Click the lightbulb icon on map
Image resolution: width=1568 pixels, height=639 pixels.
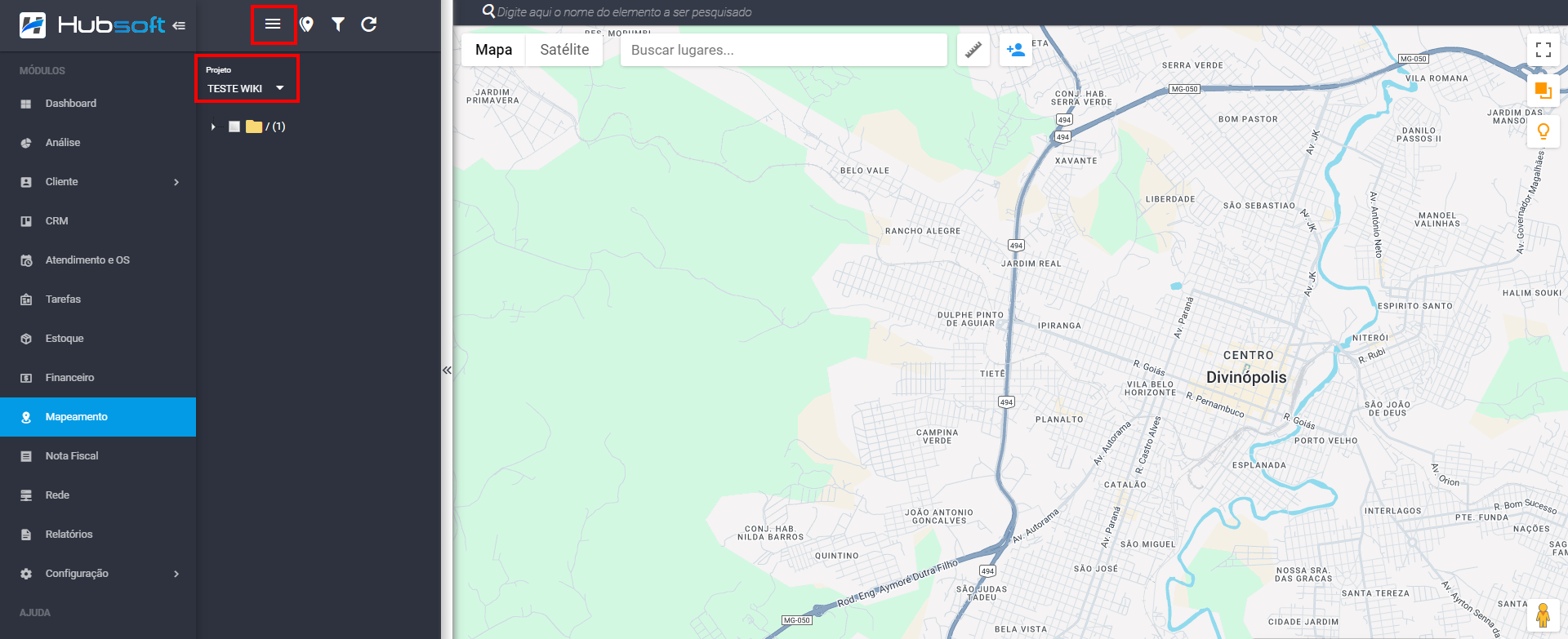1543,131
